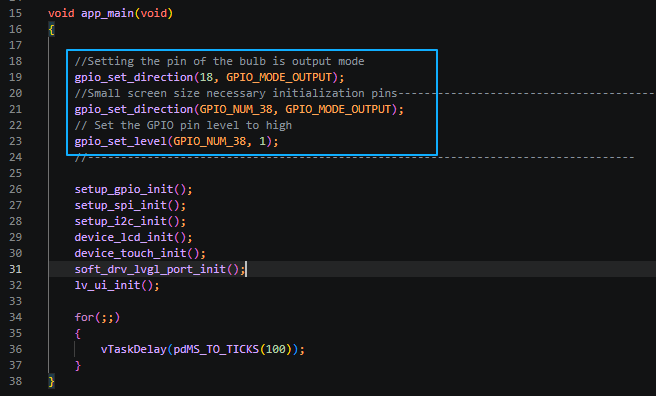Viewport: 656px width, 396px height.
Task: Click line number 34 in the gutter
Action: click(x=15, y=317)
